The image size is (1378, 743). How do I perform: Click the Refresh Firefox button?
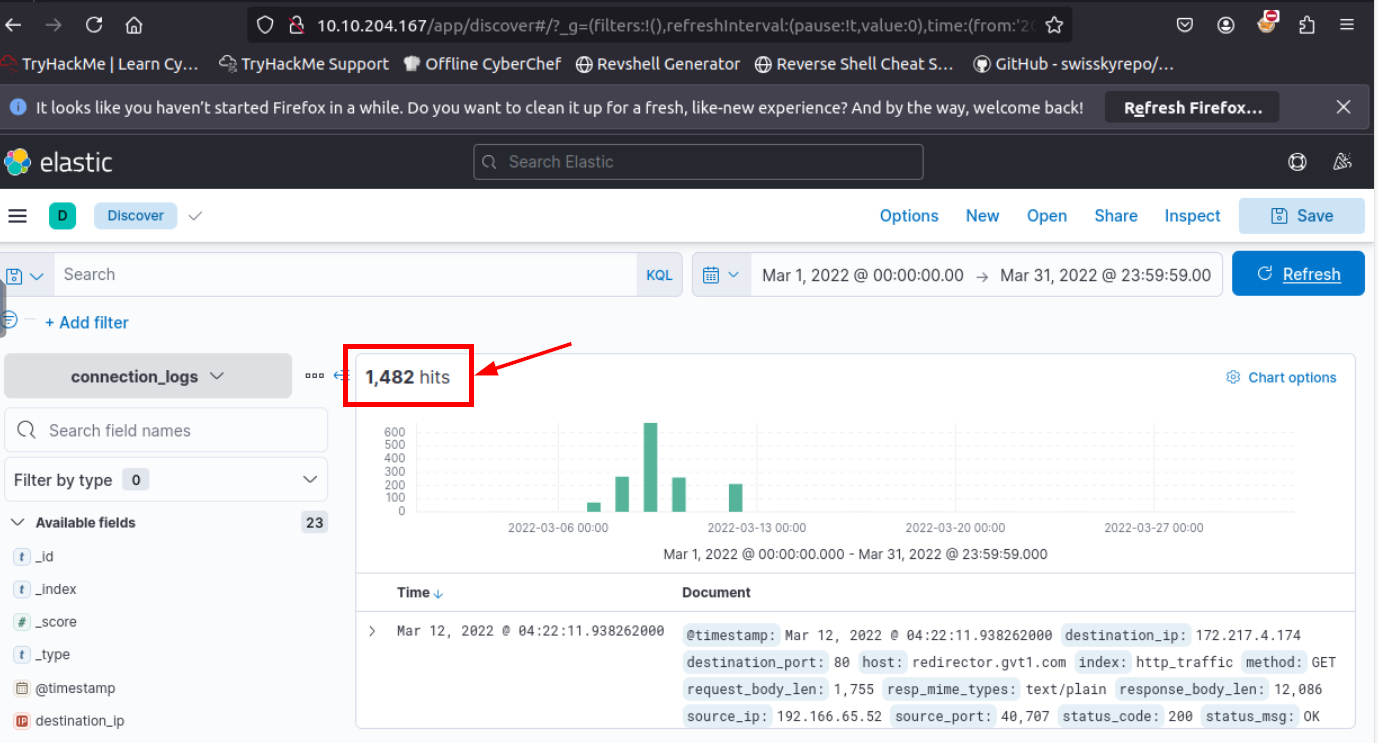1192,107
